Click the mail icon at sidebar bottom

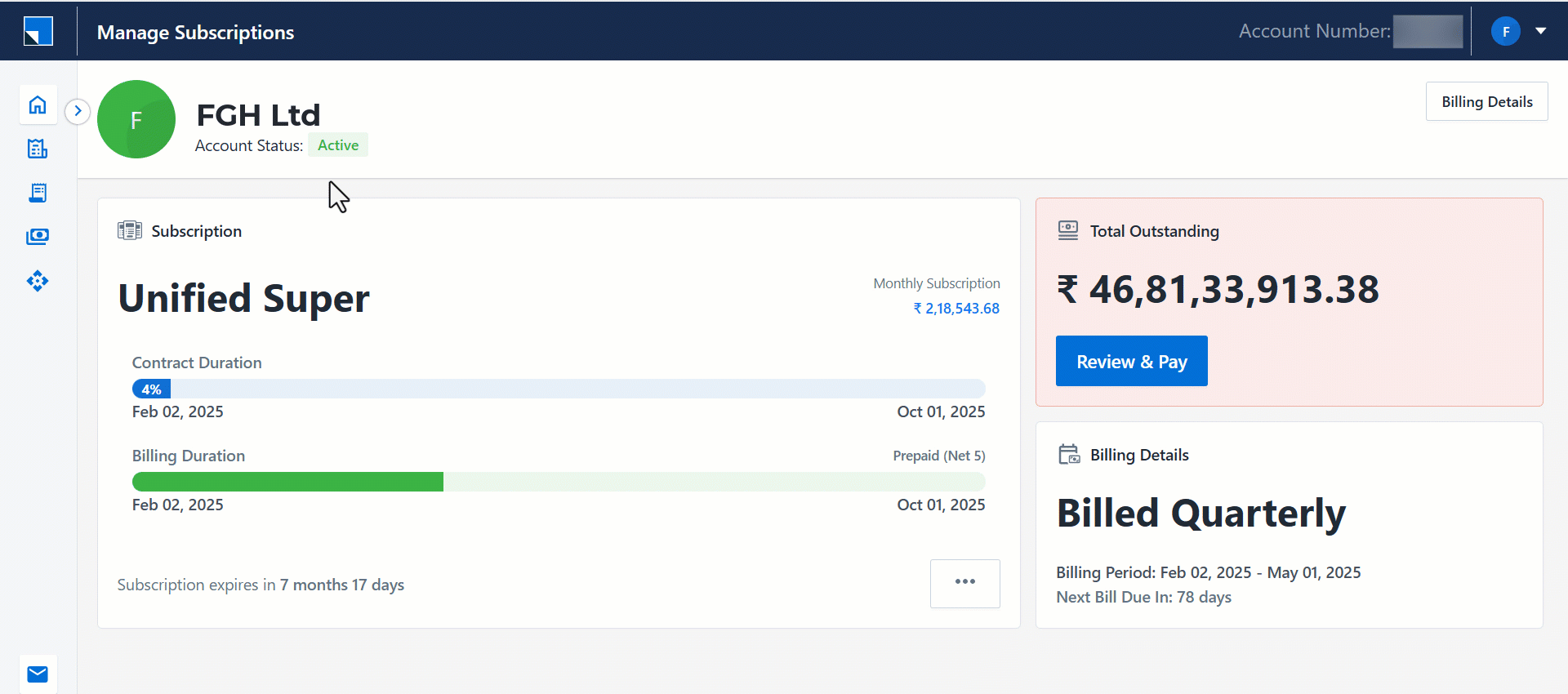[x=38, y=674]
